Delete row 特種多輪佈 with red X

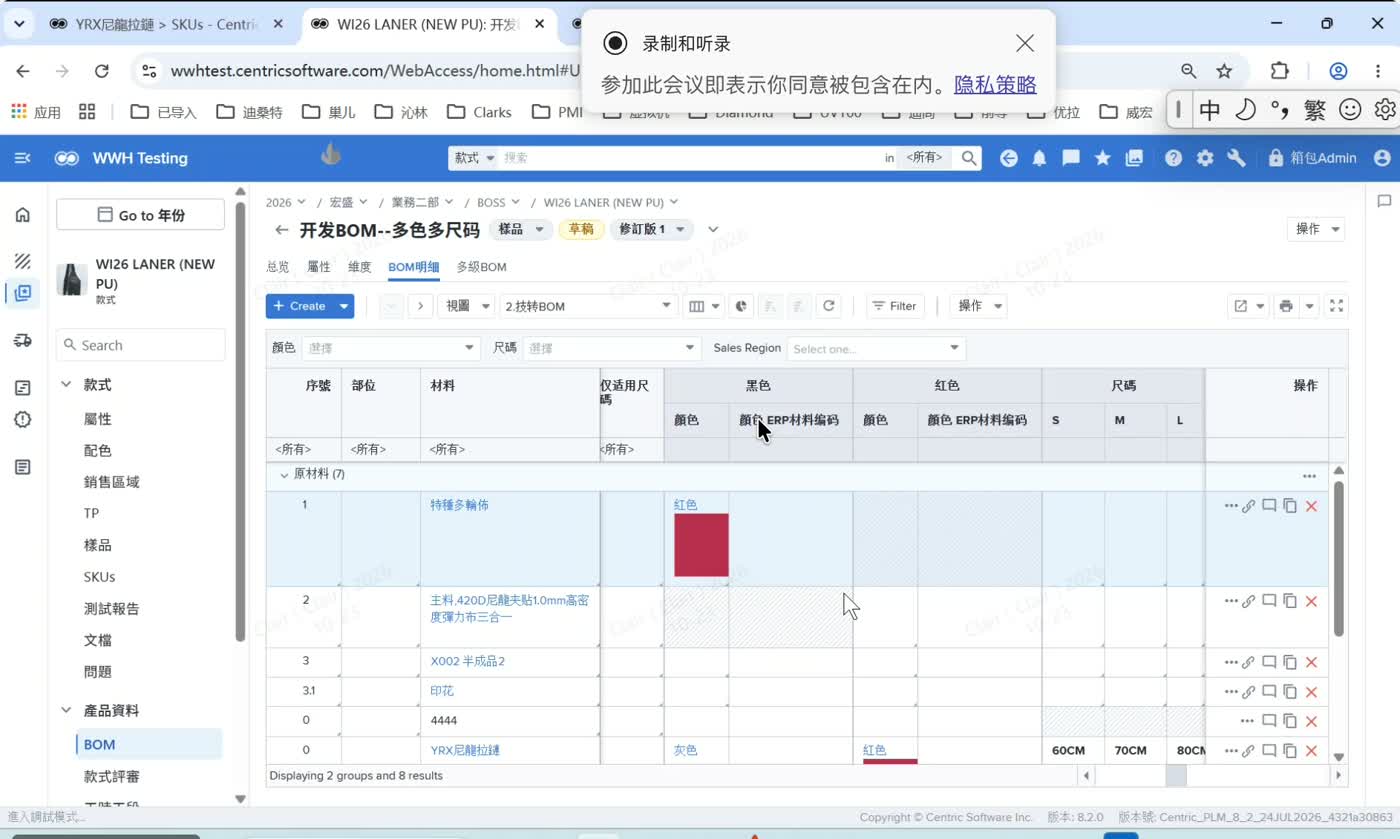click(x=1311, y=506)
